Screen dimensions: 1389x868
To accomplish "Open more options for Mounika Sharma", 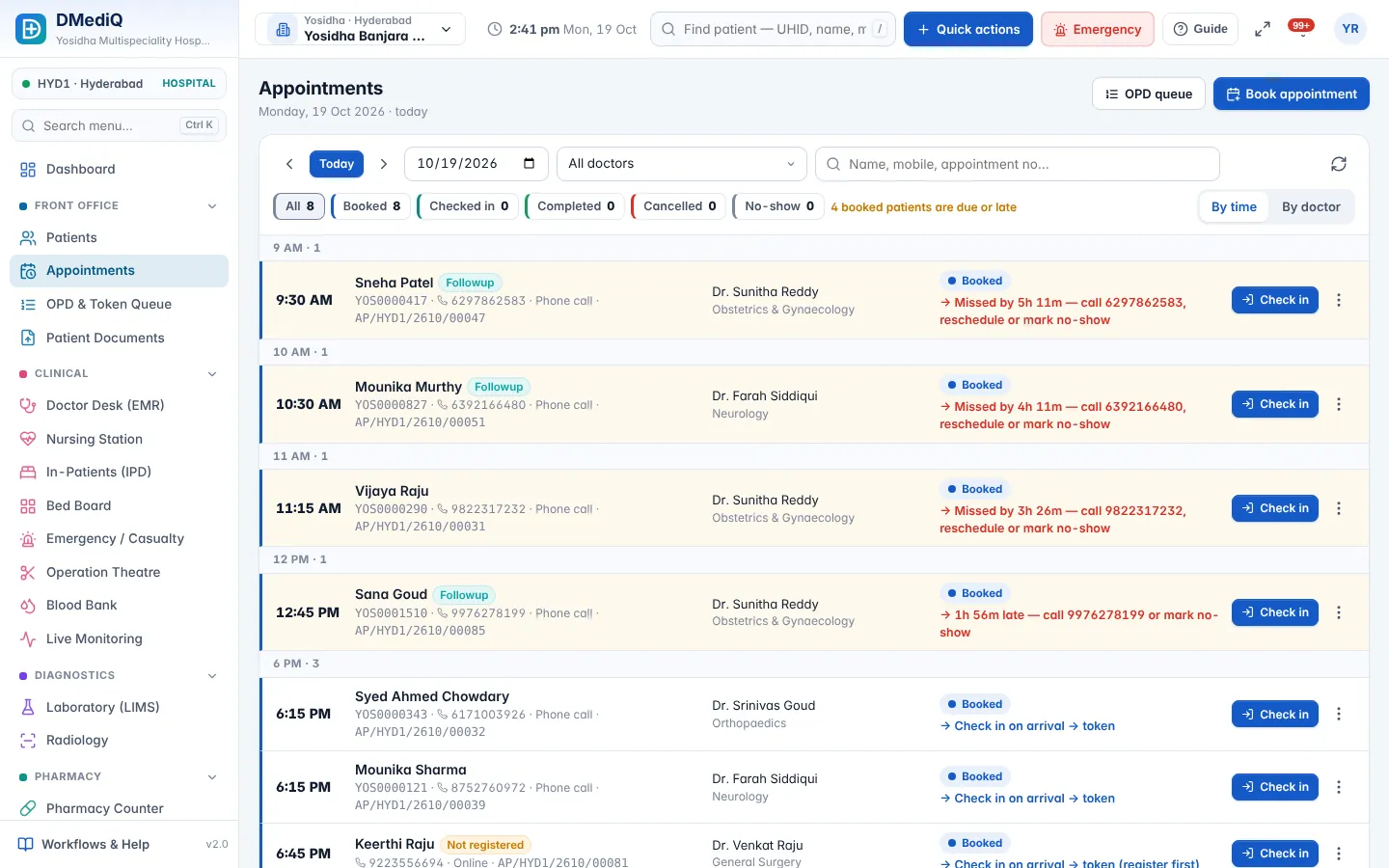I will 1339,787.
